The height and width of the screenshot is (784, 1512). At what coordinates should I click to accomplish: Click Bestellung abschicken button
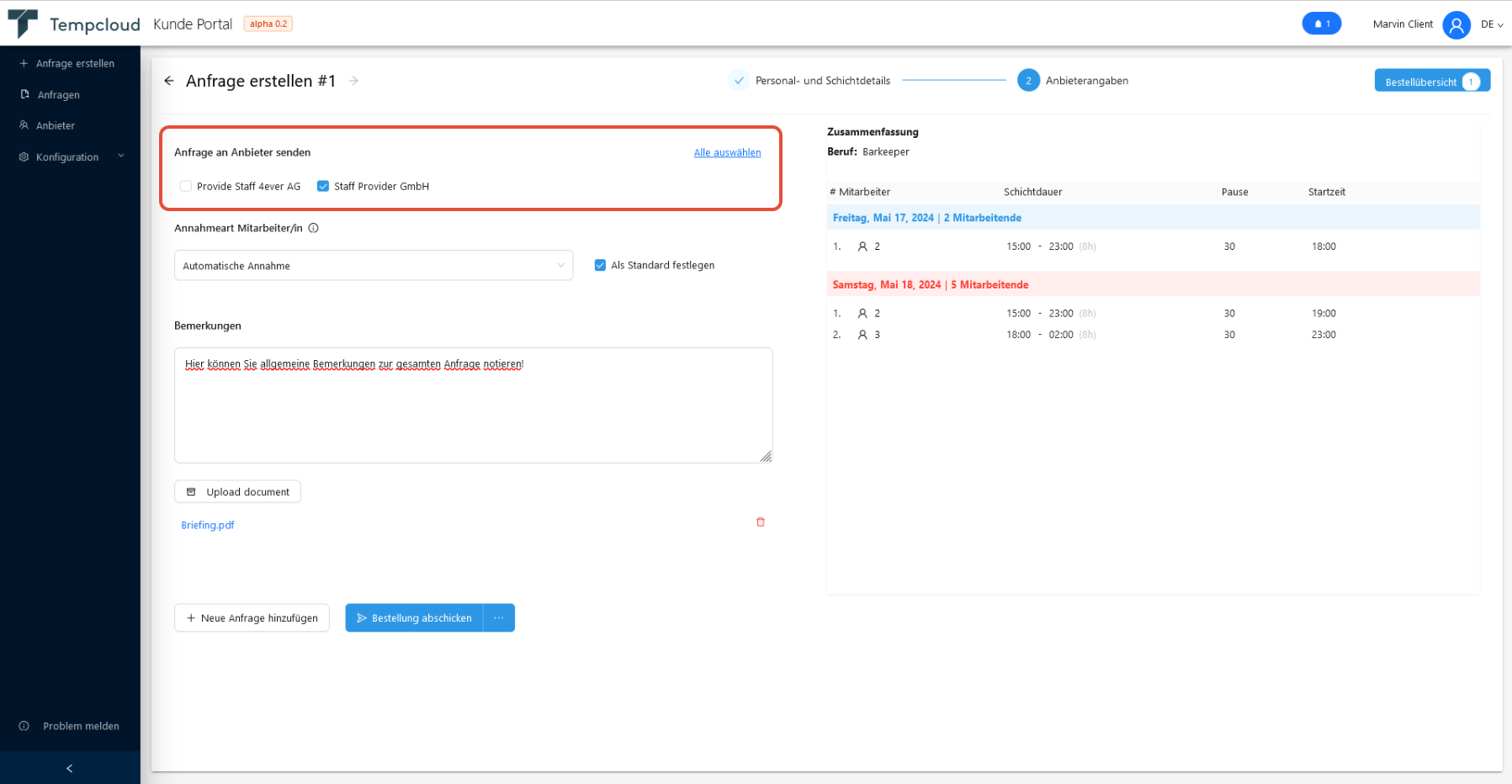414,618
